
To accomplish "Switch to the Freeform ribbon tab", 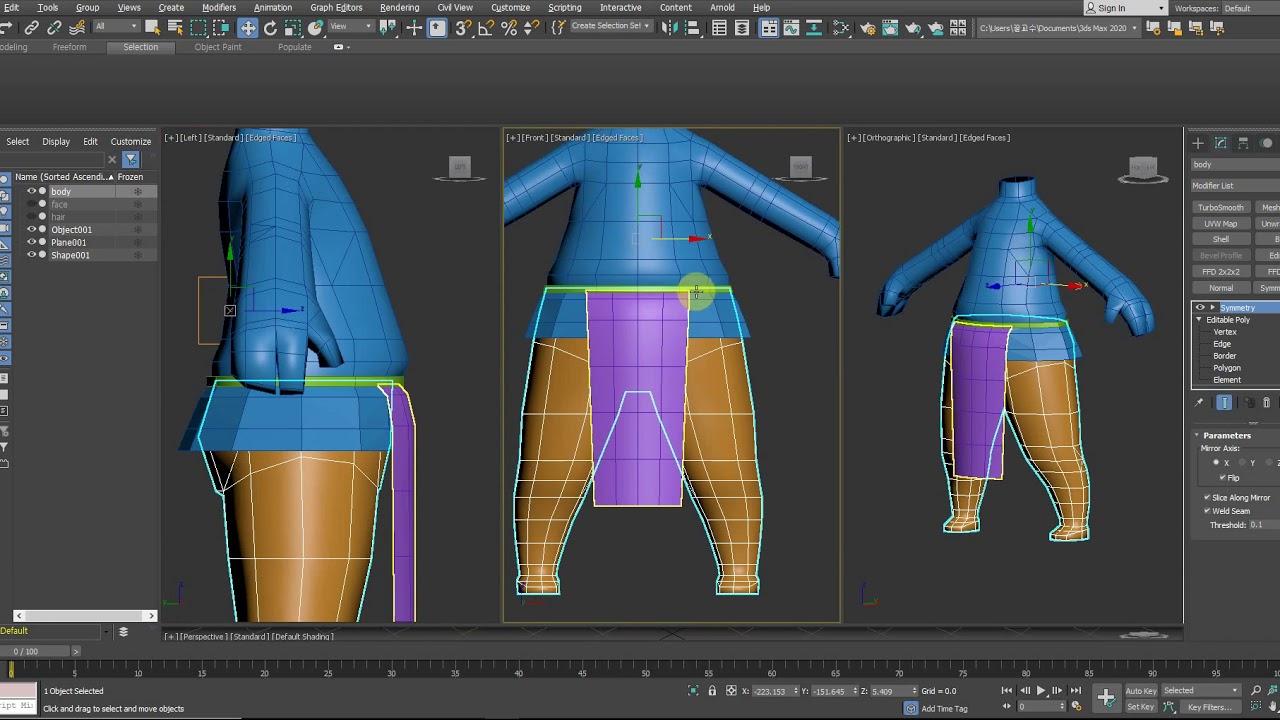I will coord(69,47).
